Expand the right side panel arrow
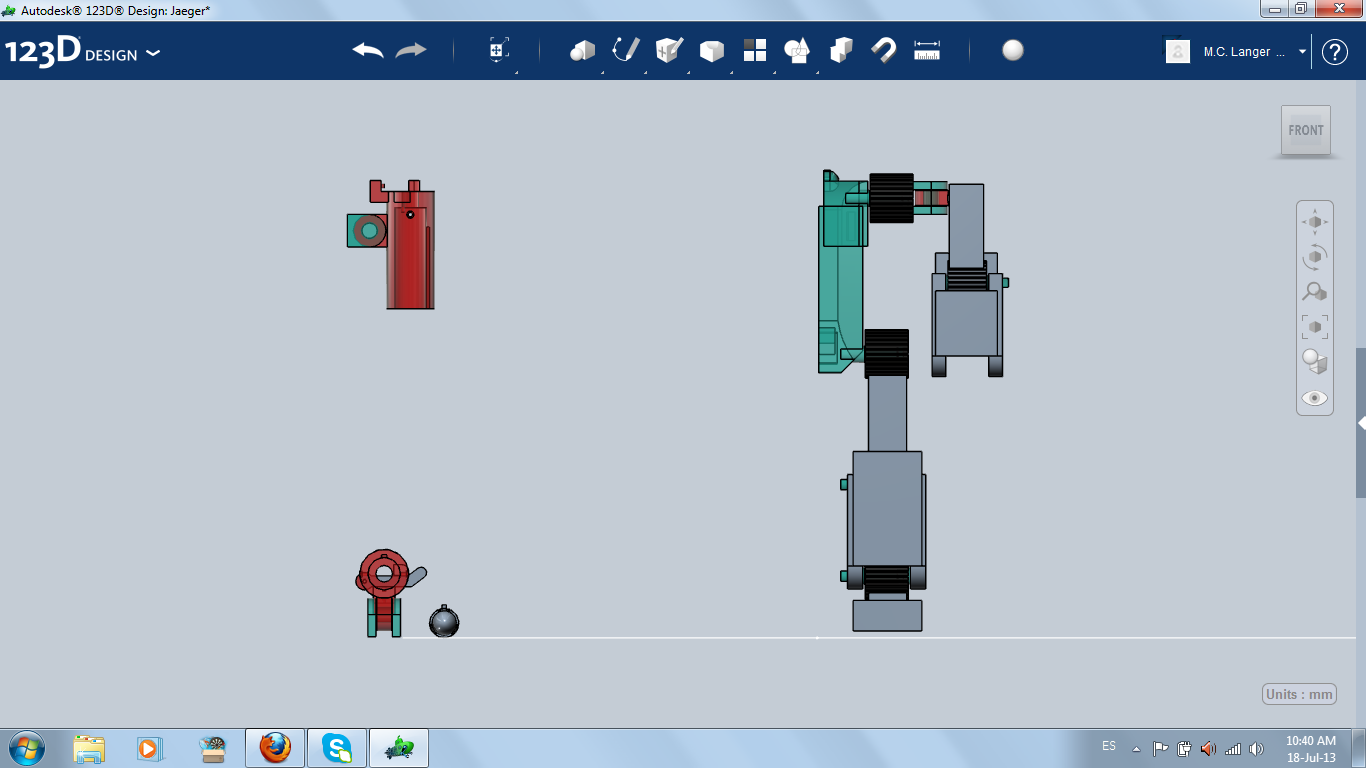Screen dimensions: 1366x768 [1361, 423]
